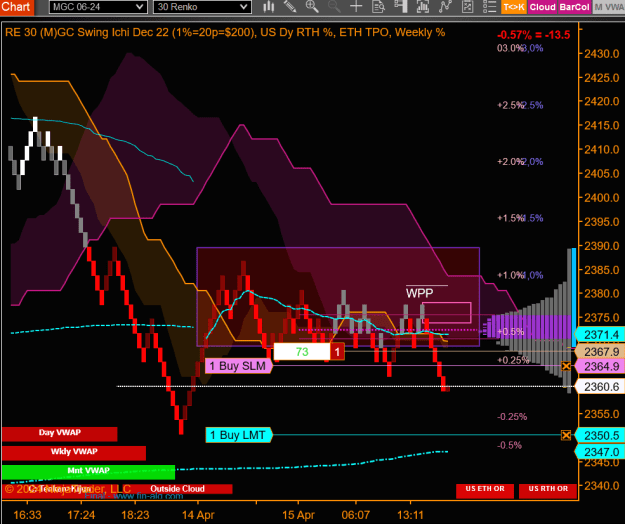The height and width of the screenshot is (524, 625).
Task: Click the 2371.4 cyan price marker
Action: (599, 335)
